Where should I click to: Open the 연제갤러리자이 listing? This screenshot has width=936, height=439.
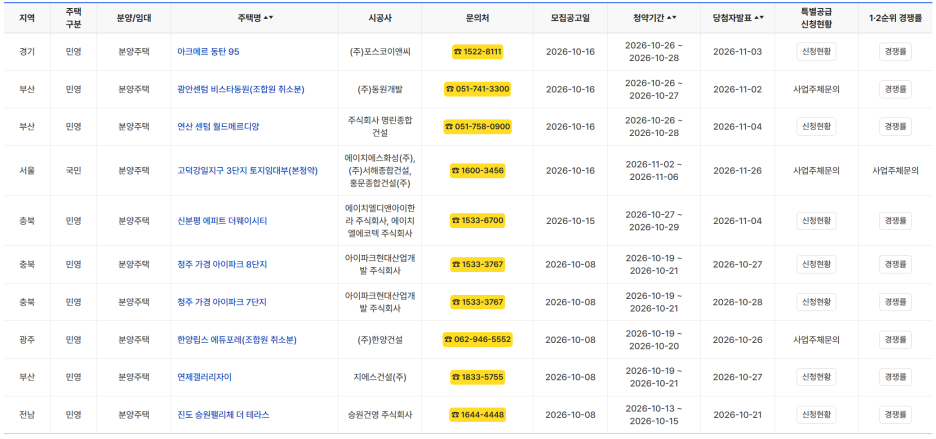204,377
